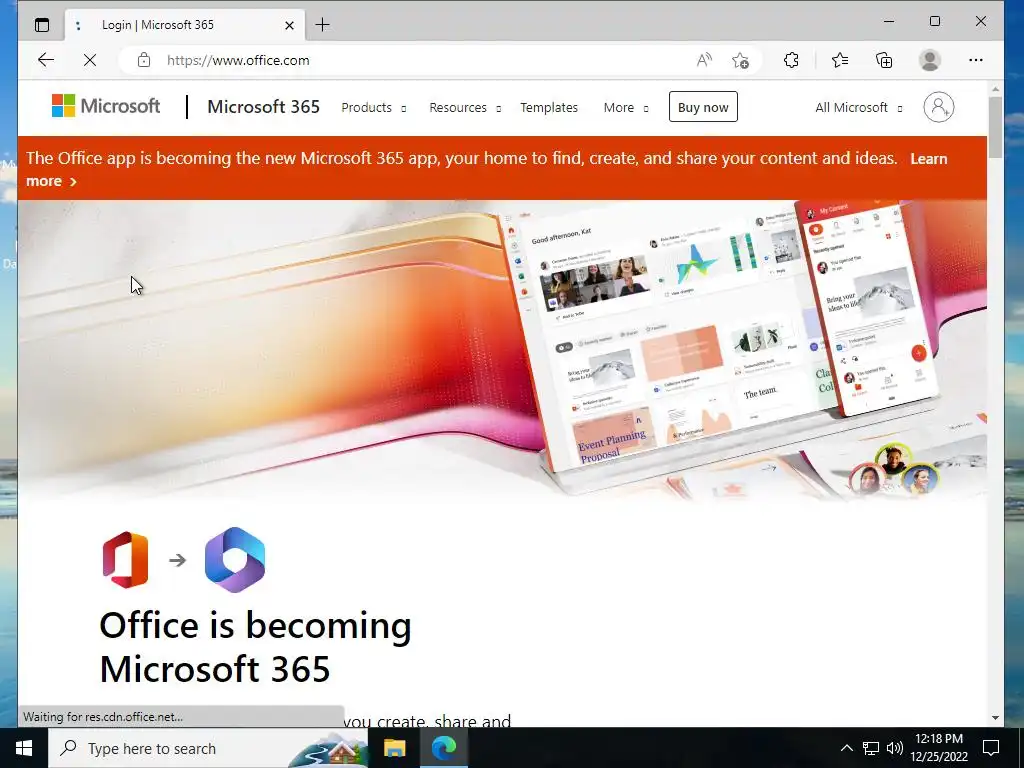Click the Office is becoming Microsoft 365 heading
Viewport: 1024px width, 768px height.
[255, 647]
